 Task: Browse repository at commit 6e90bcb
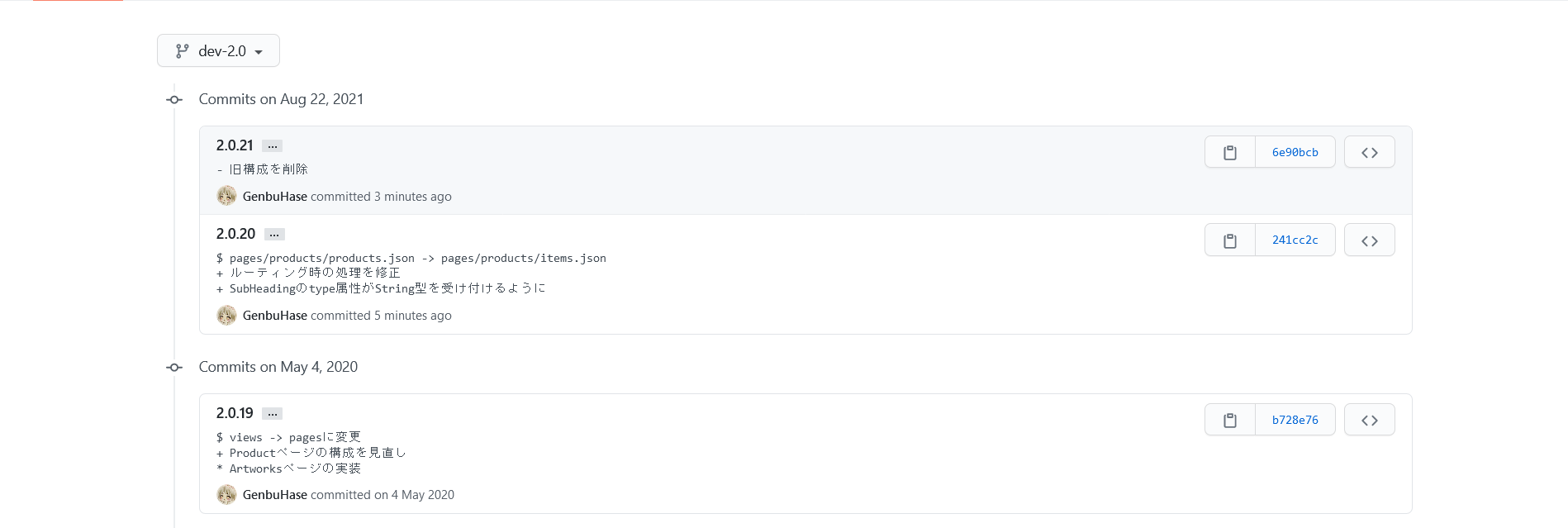point(1369,152)
